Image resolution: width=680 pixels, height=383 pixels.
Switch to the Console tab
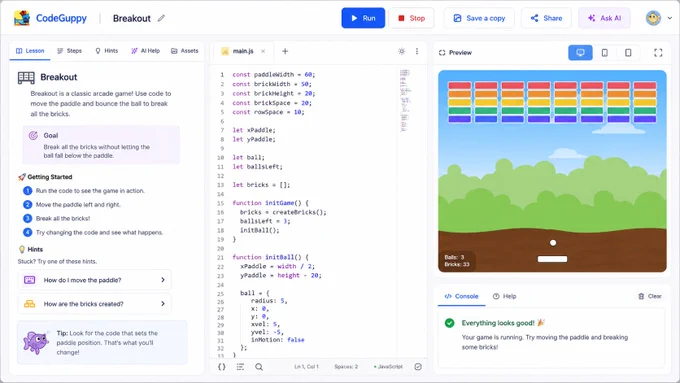pos(462,296)
